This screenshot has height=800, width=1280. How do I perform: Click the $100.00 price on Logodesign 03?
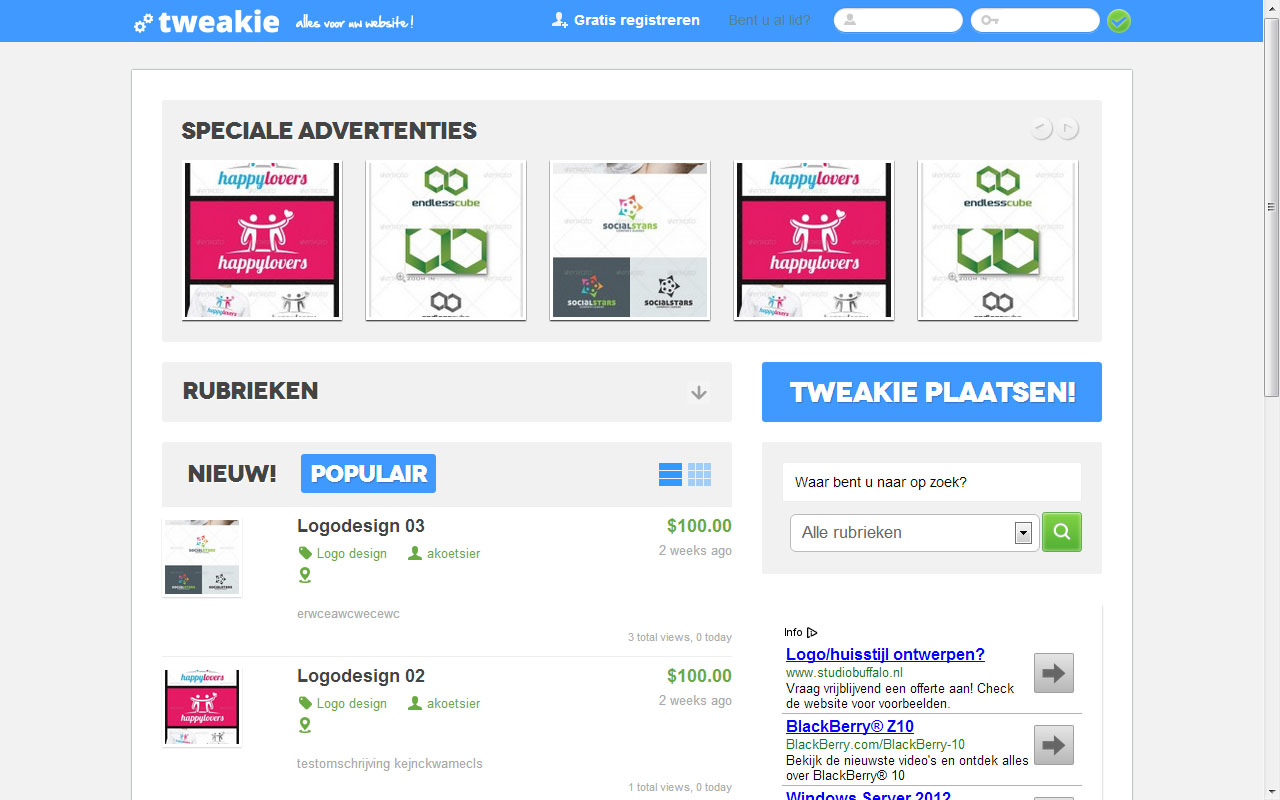[x=699, y=526]
